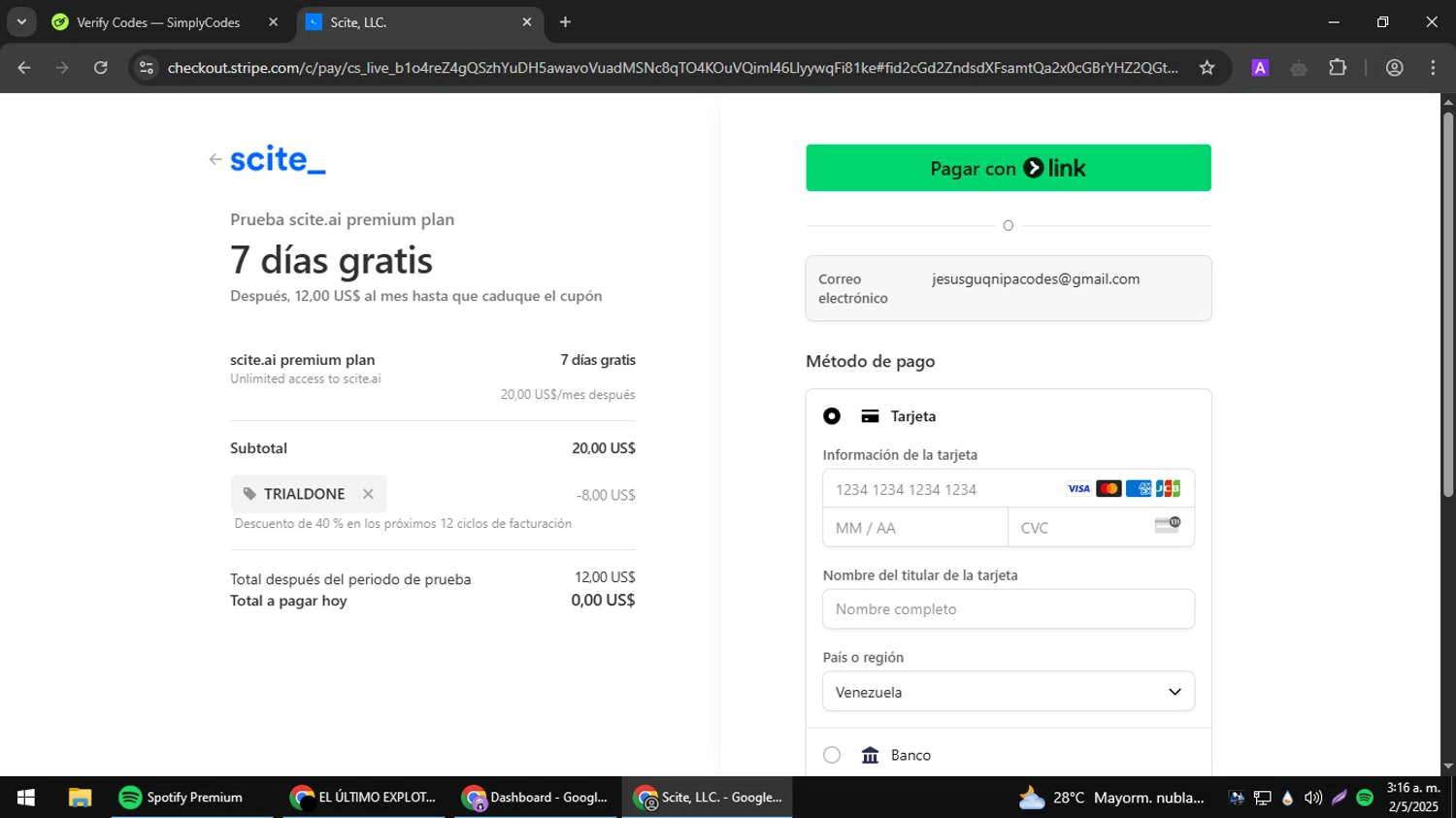Click the Visa card logo
Viewport: 1456px width, 818px height.
1078,488
